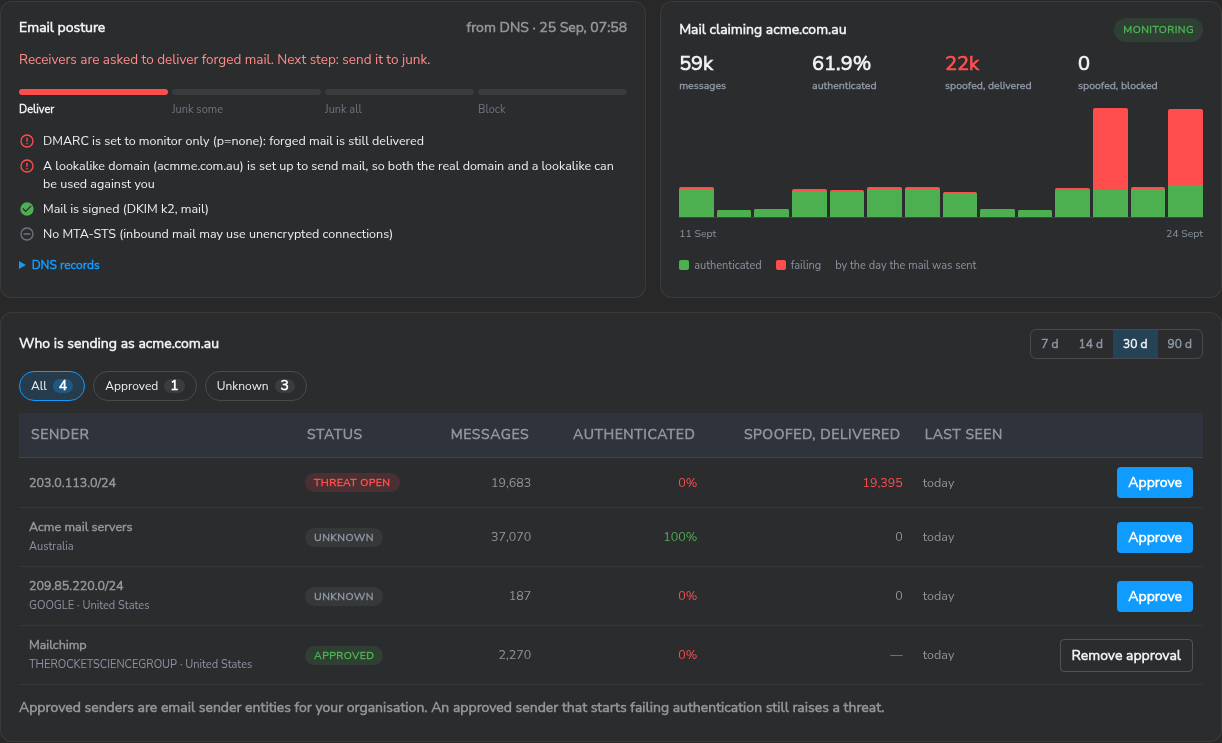The height and width of the screenshot is (743, 1222).
Task: Click the from DNS timestamp text
Action: coord(547,28)
